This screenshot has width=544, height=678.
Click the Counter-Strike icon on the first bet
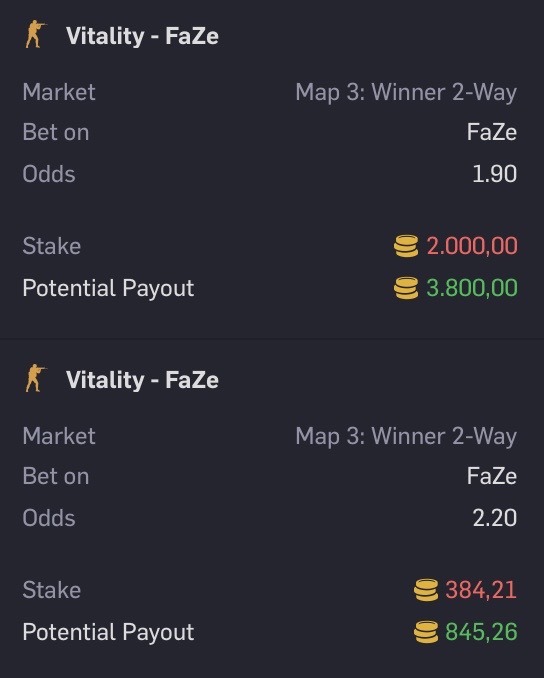pos(35,34)
